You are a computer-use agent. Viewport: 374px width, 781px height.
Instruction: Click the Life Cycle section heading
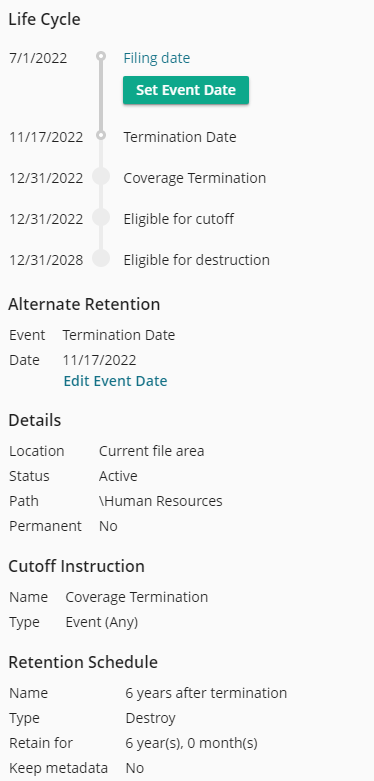(44, 19)
